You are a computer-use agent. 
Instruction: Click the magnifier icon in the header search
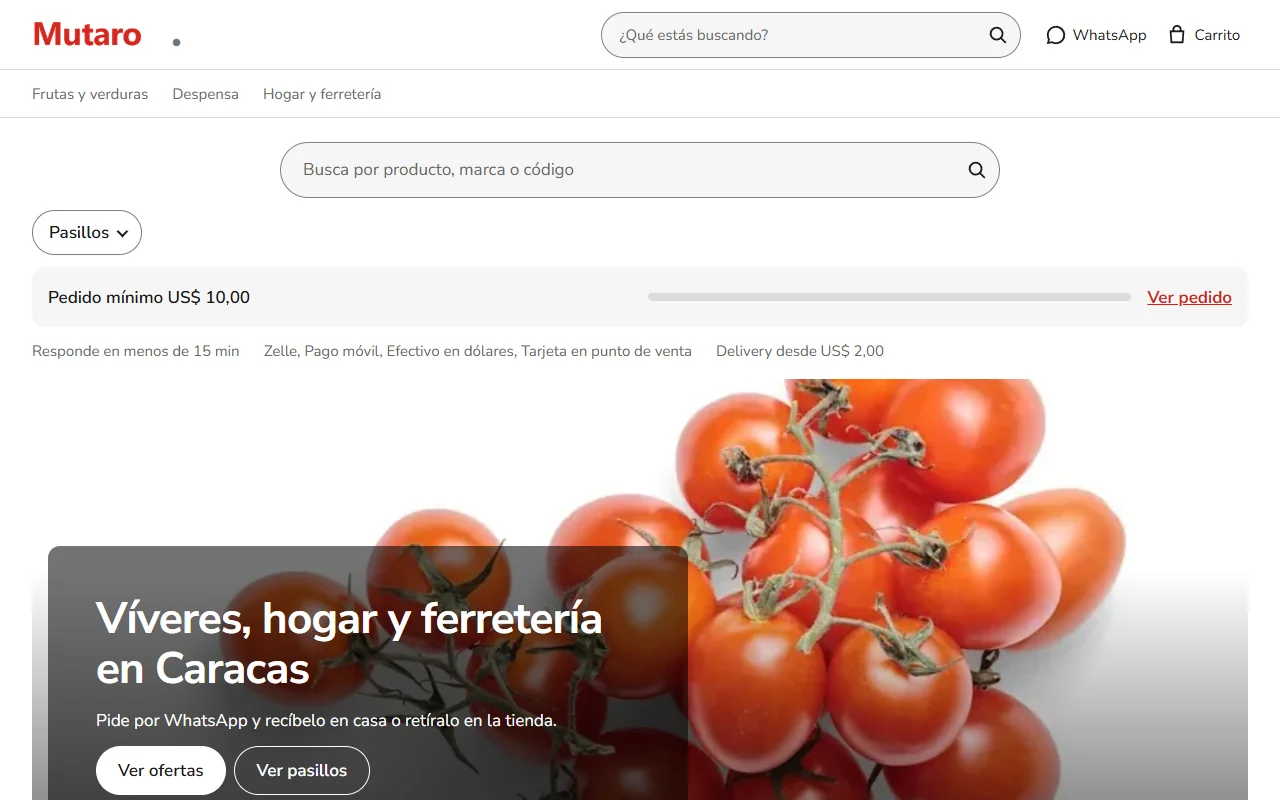point(997,35)
